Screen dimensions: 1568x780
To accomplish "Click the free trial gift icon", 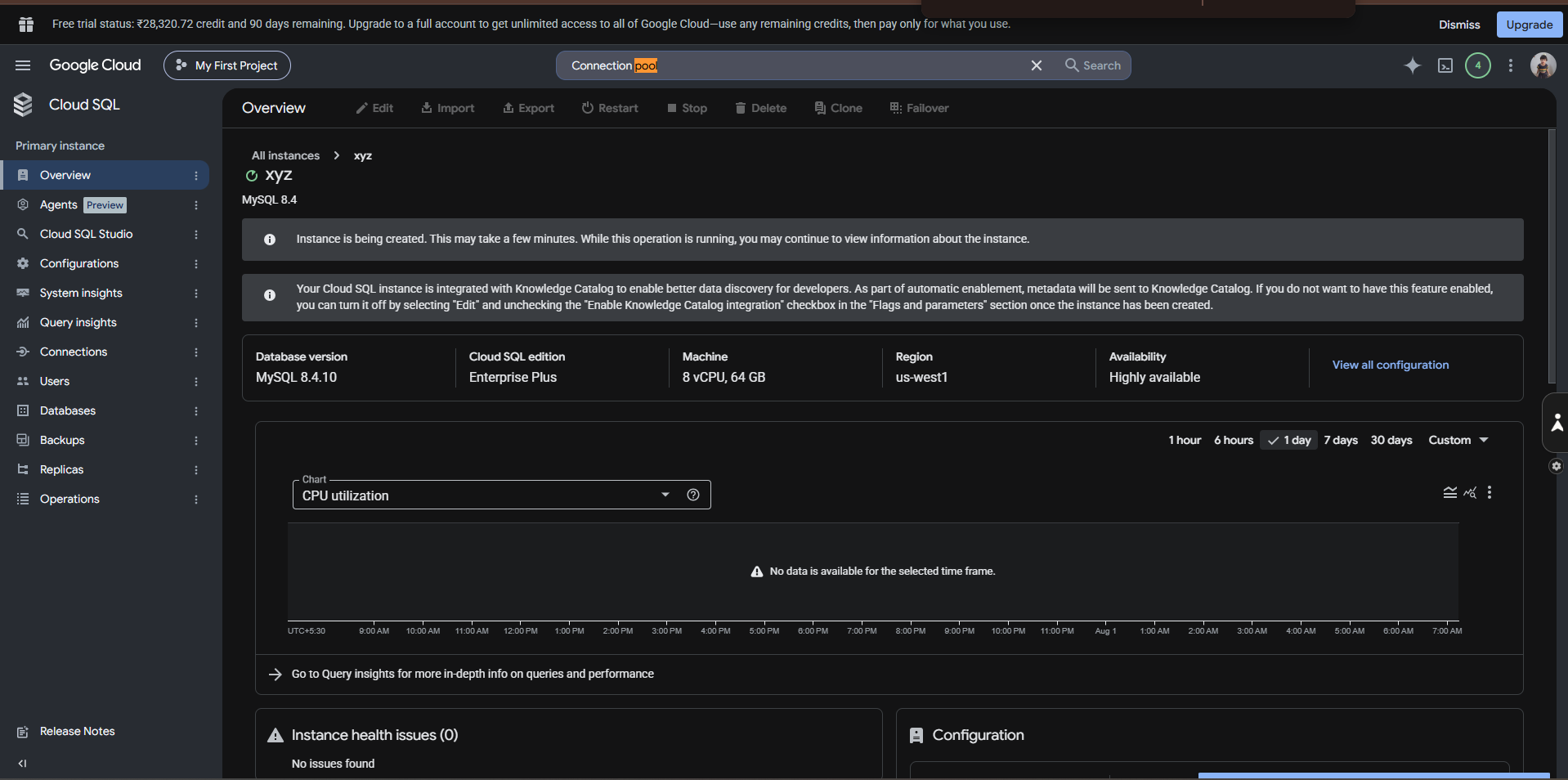I will pos(26,25).
